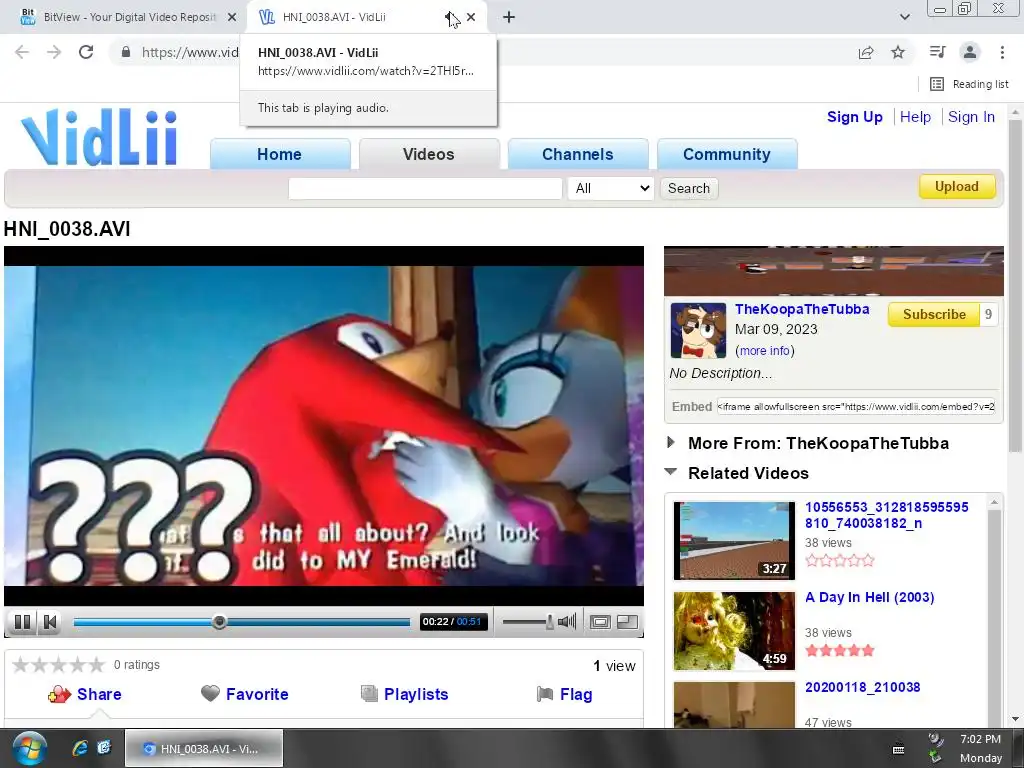Open the Community tab
The height and width of the screenshot is (768, 1024).
(x=727, y=154)
